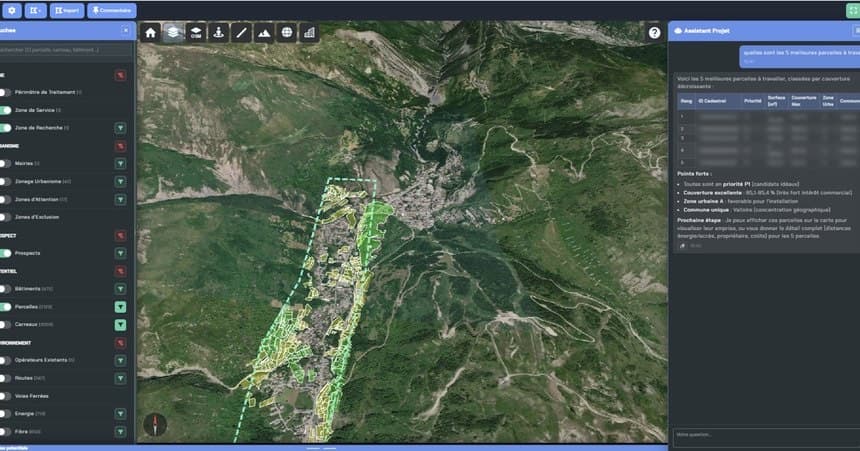Click the Couverture Max column header
Screen dimensions: 860x451
(x=804, y=101)
